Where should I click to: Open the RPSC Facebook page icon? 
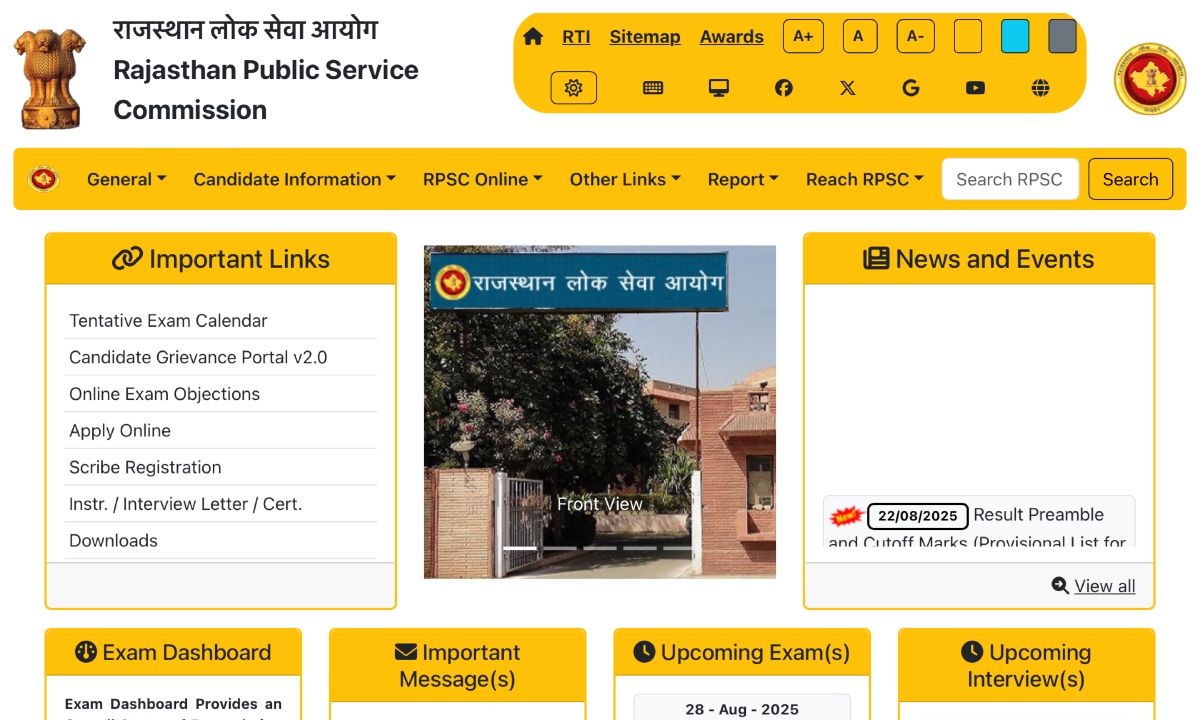tap(784, 88)
